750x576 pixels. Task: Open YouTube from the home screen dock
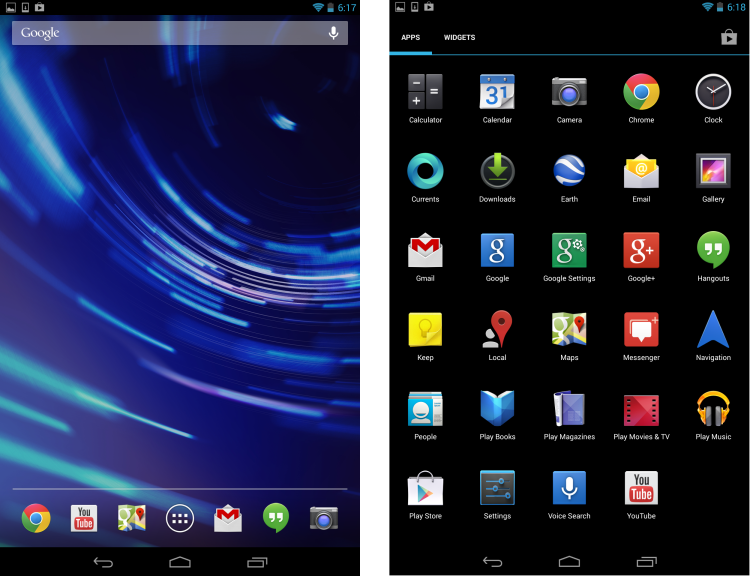point(84,518)
